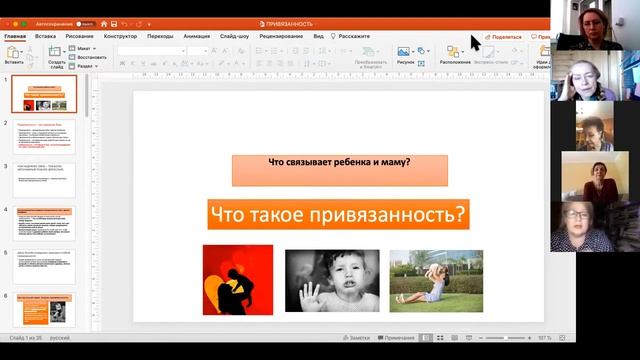Select slide 4 thumbnail
The height and width of the screenshot is (360, 640).
44,223
